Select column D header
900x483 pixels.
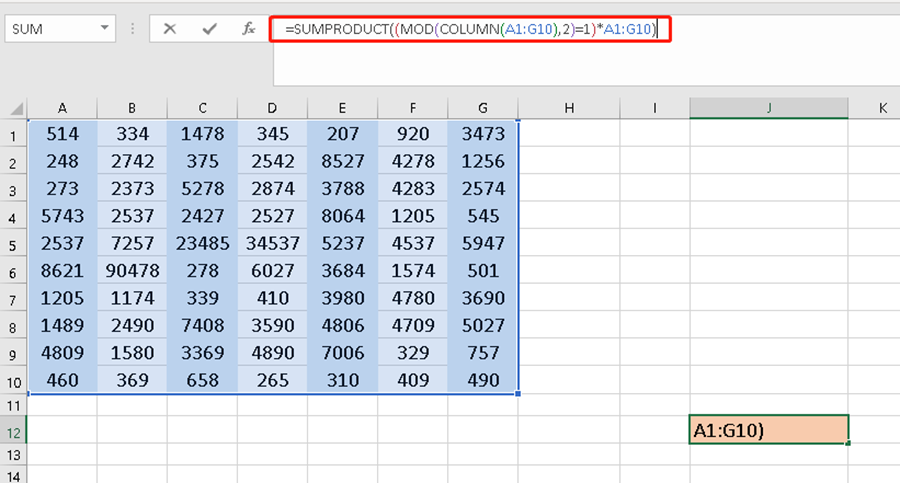point(272,108)
